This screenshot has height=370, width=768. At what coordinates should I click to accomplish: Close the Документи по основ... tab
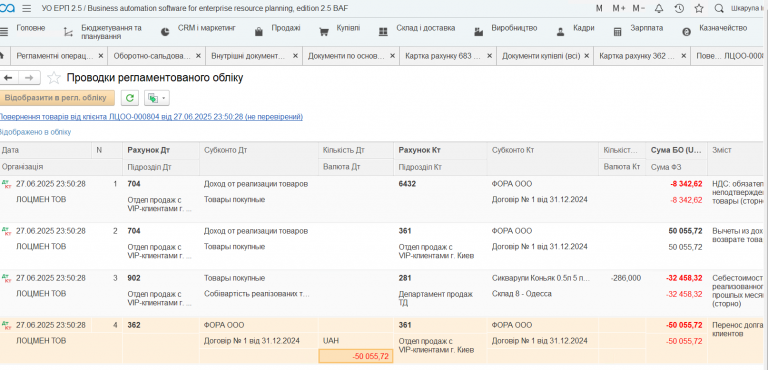click(392, 56)
